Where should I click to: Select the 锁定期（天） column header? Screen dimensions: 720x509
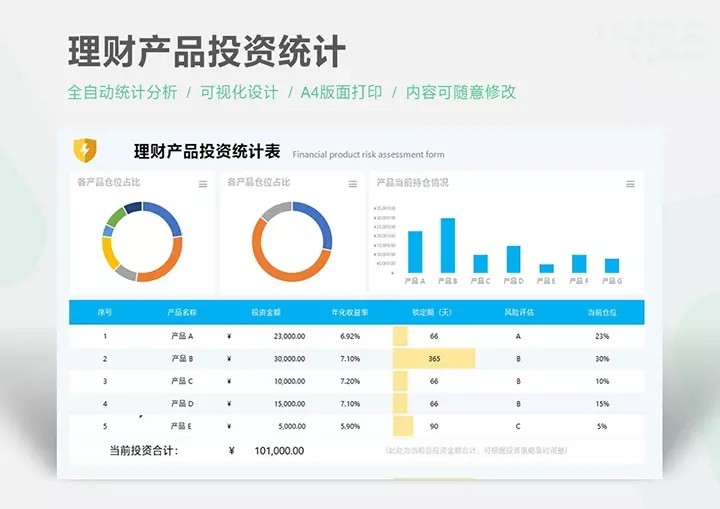432,312
